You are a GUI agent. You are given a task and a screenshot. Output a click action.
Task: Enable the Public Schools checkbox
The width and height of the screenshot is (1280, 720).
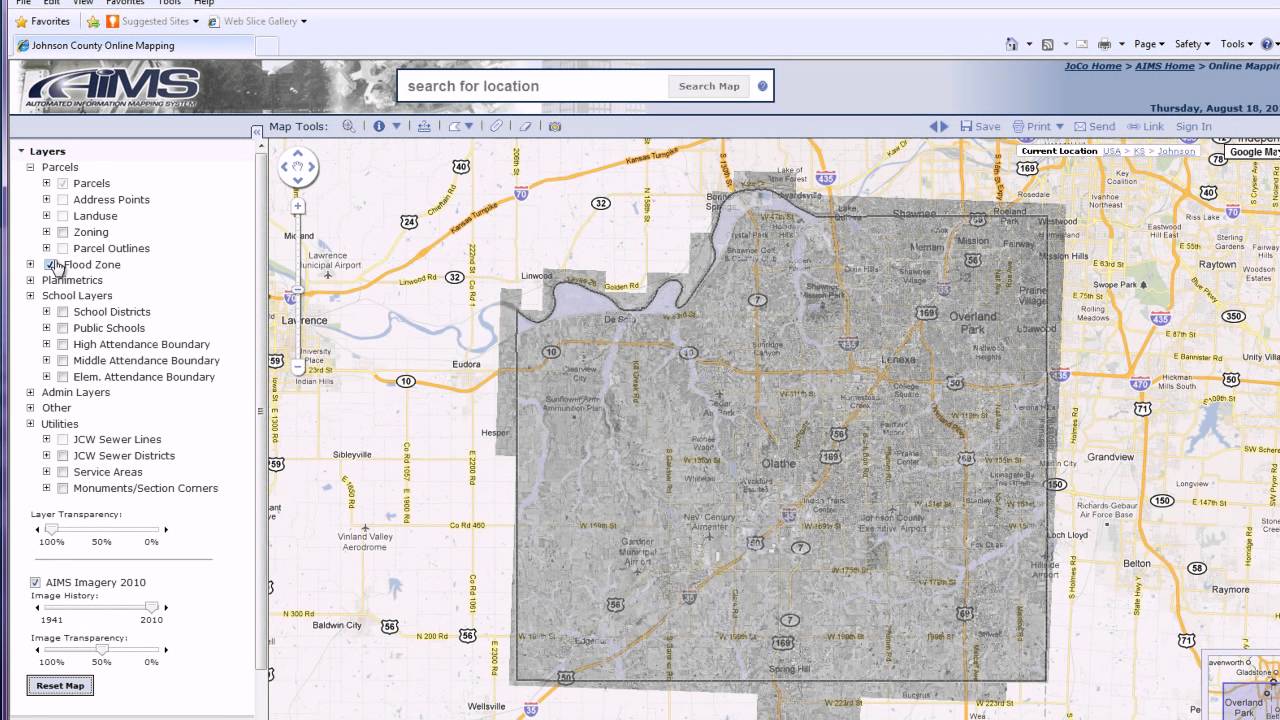(63, 328)
